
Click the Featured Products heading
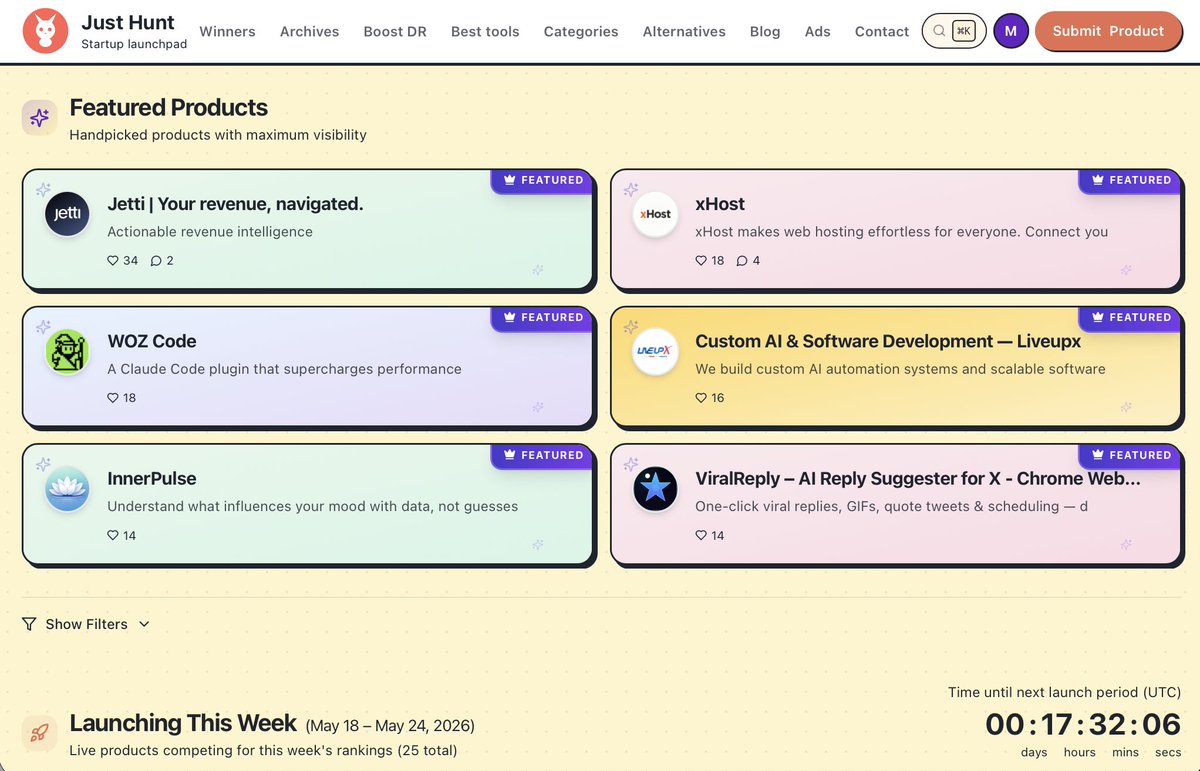[x=169, y=108]
